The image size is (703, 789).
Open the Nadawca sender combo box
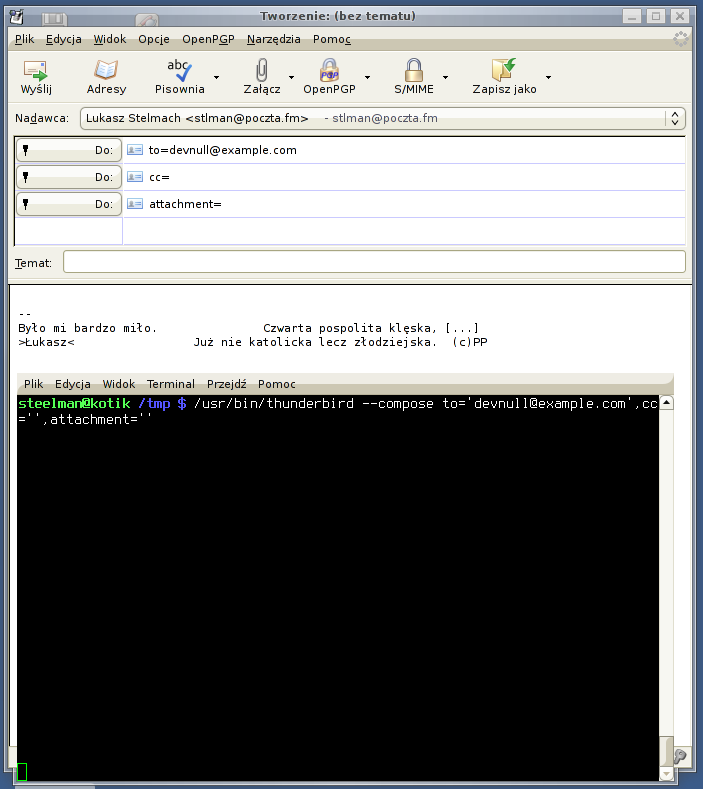click(x=382, y=118)
